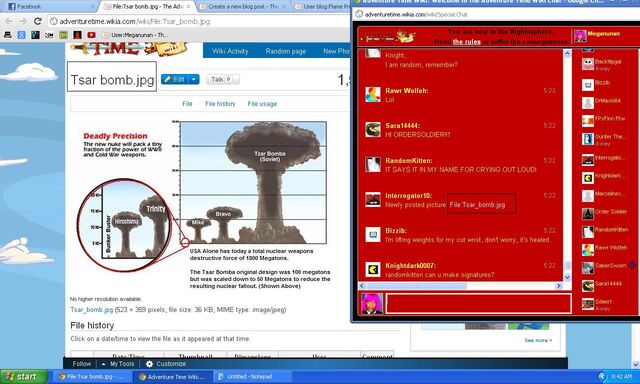This screenshot has width=640, height=384.
Task: Reload the Tsar bomb page
Action: pyautogui.click(x=38, y=21)
